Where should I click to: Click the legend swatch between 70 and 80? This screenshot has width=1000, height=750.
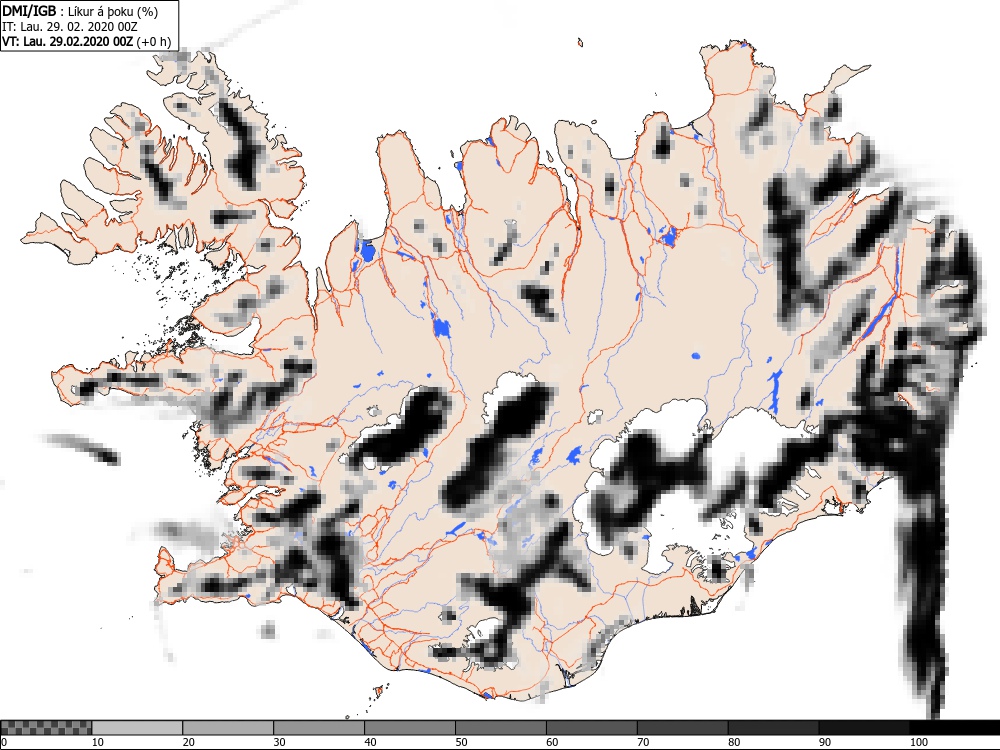[682, 727]
